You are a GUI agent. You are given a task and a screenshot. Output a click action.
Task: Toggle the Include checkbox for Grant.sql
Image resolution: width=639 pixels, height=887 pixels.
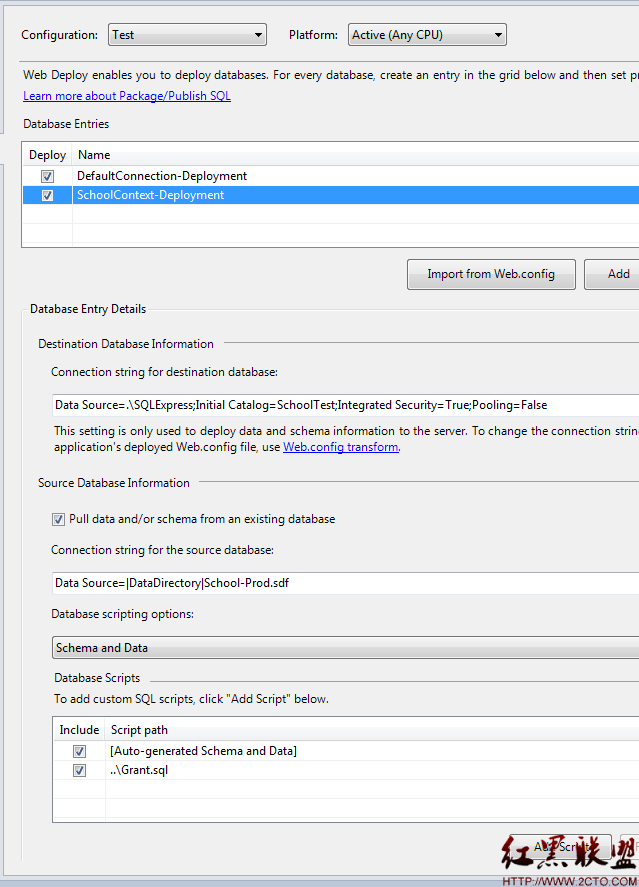pyautogui.click(x=79, y=771)
